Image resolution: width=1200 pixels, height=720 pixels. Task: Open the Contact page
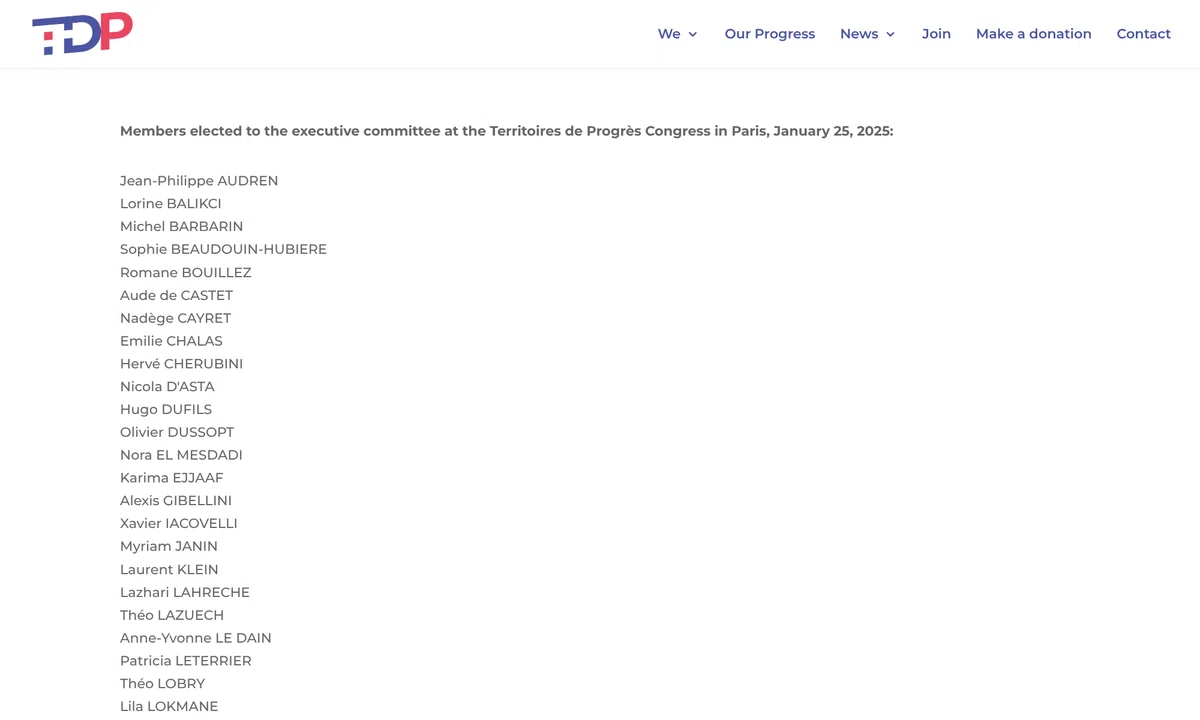(1144, 34)
